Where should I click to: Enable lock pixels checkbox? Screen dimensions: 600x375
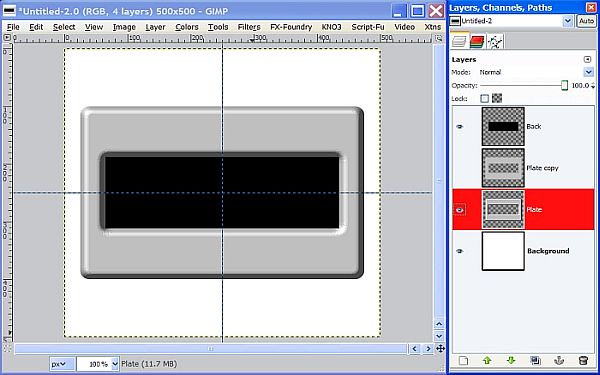tap(484, 99)
